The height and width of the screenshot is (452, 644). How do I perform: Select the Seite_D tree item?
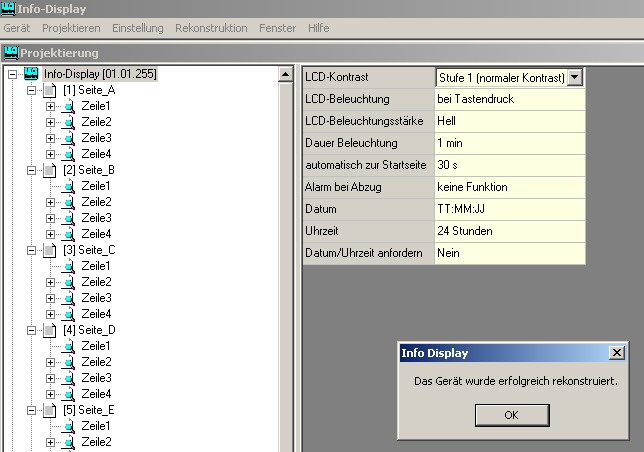[89, 330]
